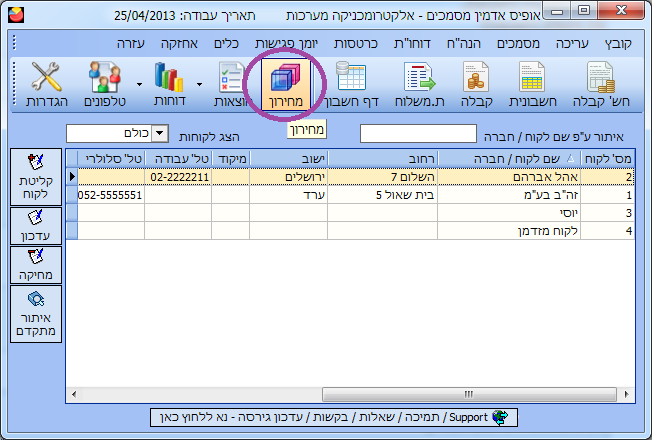Click the עדכון update customer button
The image size is (652, 440).
[x=36, y=226]
